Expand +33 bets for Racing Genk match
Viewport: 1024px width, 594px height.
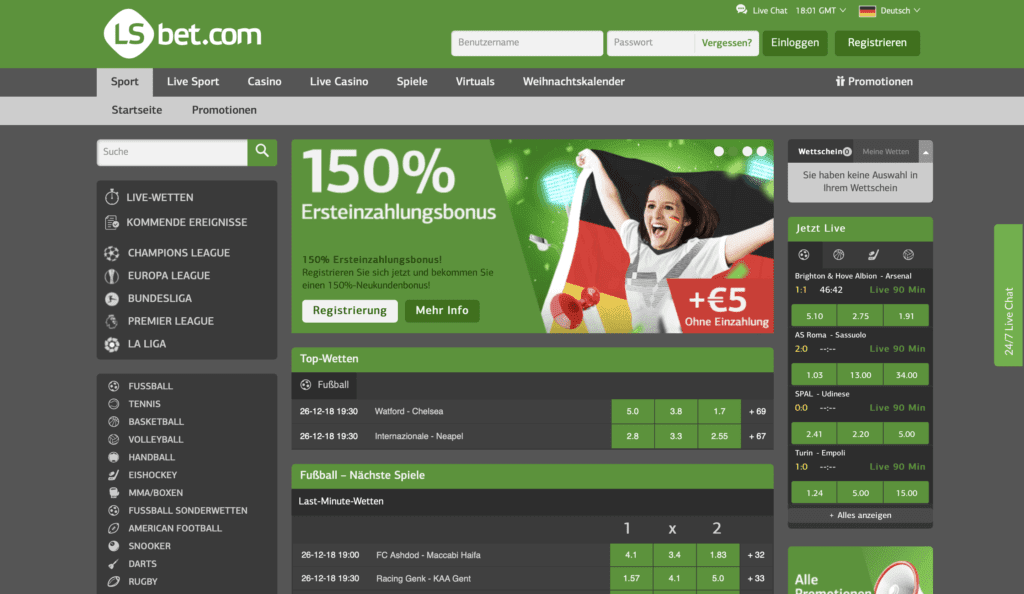pos(756,578)
